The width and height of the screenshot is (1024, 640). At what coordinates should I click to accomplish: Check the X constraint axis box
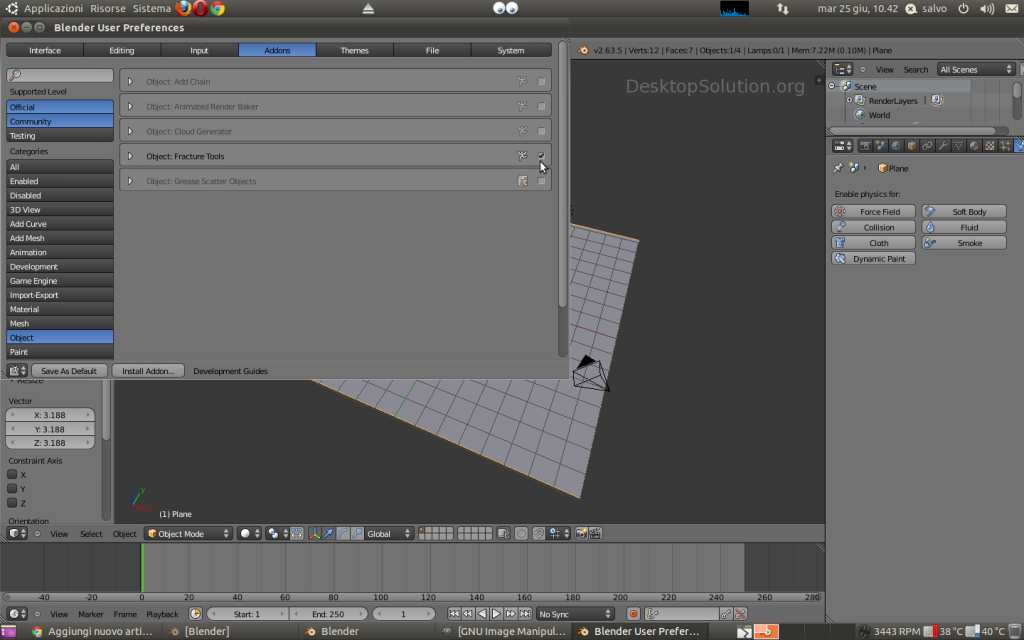13,474
